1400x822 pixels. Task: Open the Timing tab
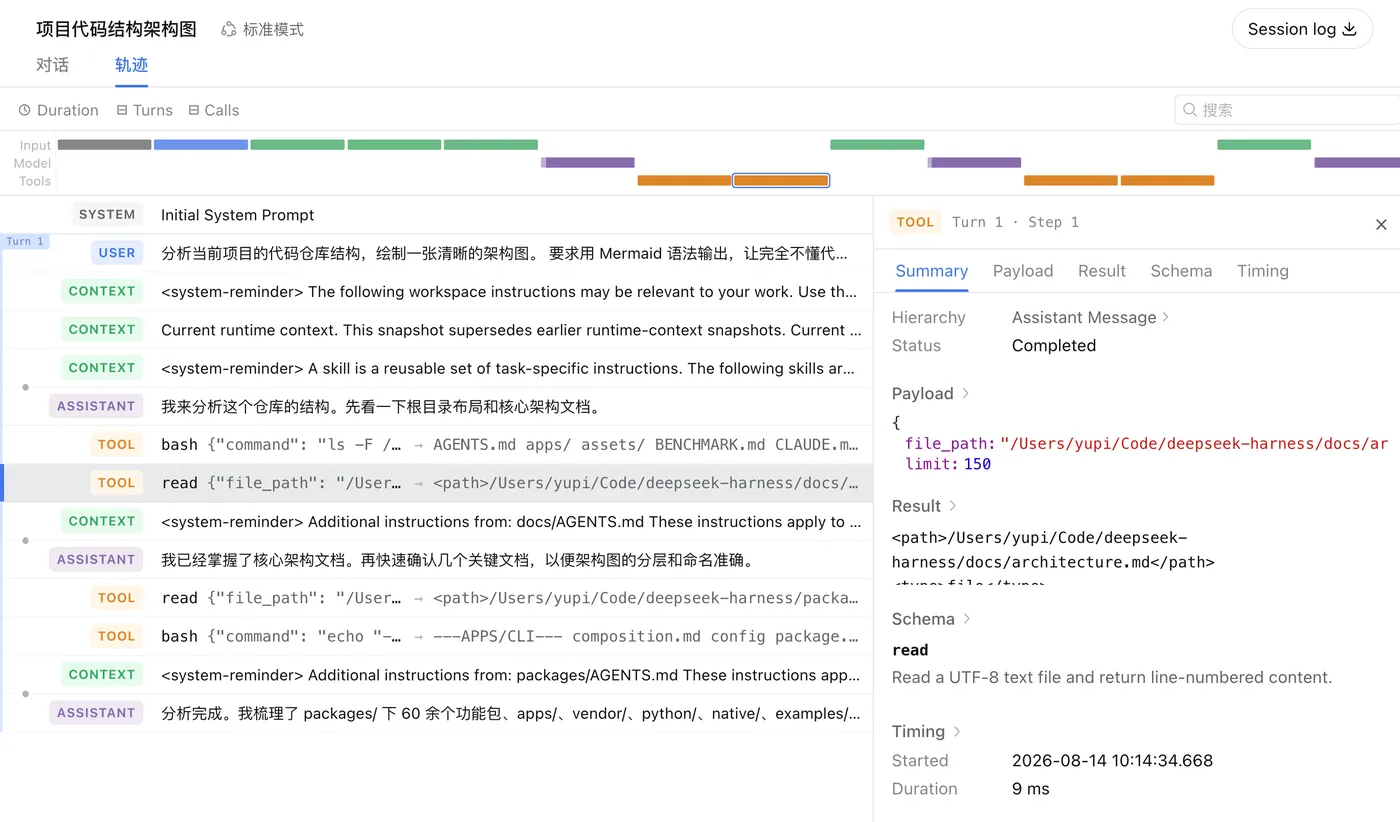click(1262, 271)
